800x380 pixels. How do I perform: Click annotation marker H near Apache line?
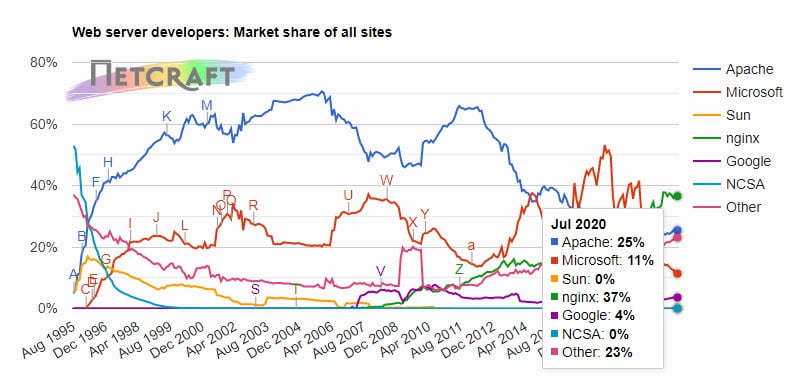pos(108,162)
